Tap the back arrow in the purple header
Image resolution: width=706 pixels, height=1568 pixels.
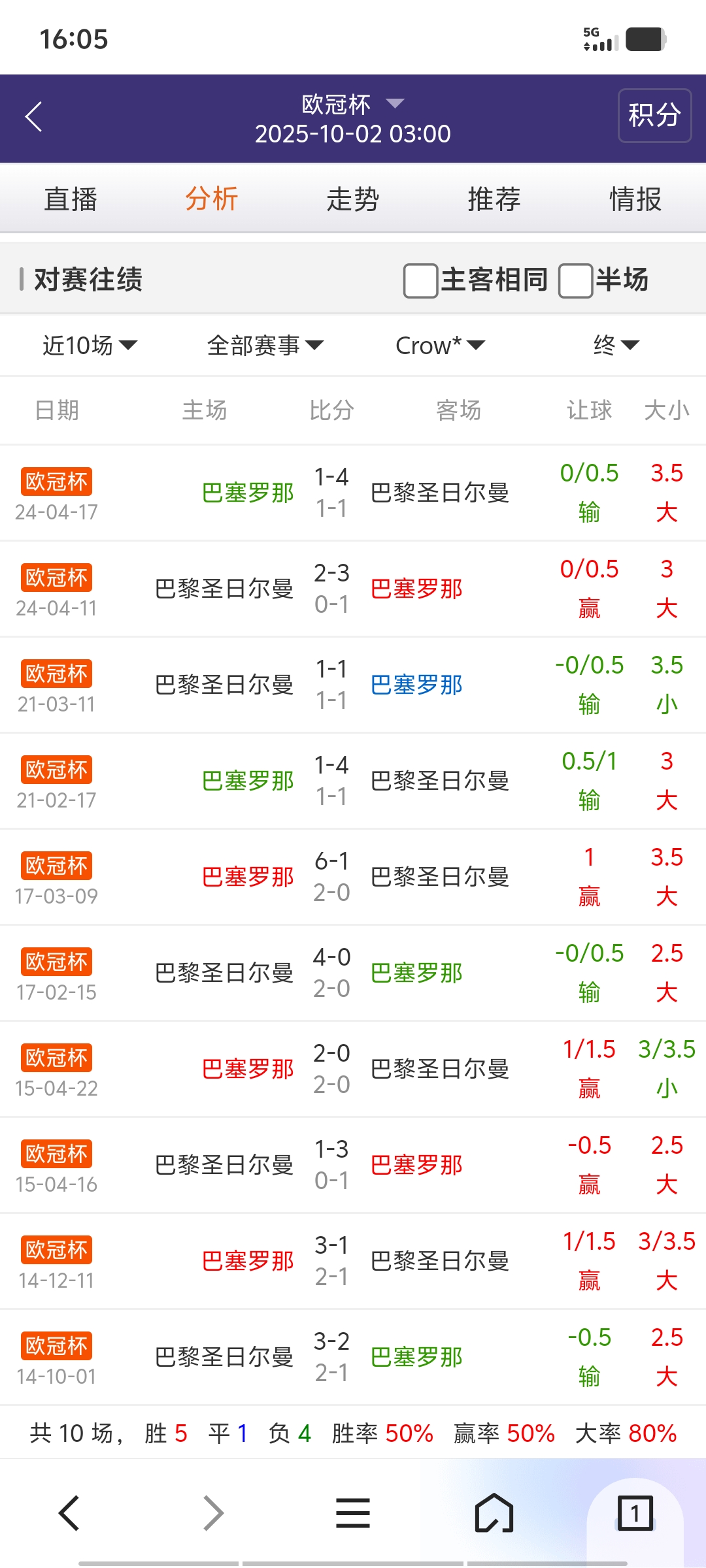34,117
